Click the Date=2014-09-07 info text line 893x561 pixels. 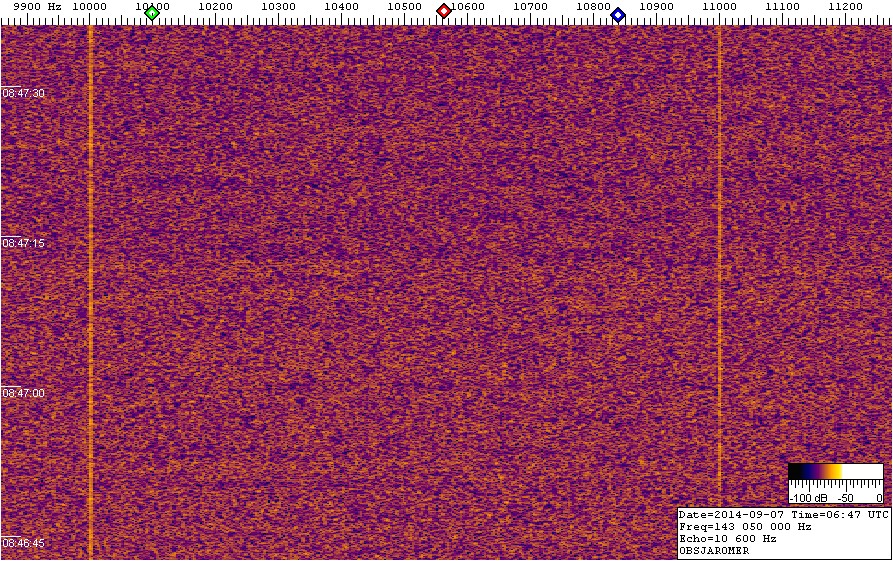783,514
